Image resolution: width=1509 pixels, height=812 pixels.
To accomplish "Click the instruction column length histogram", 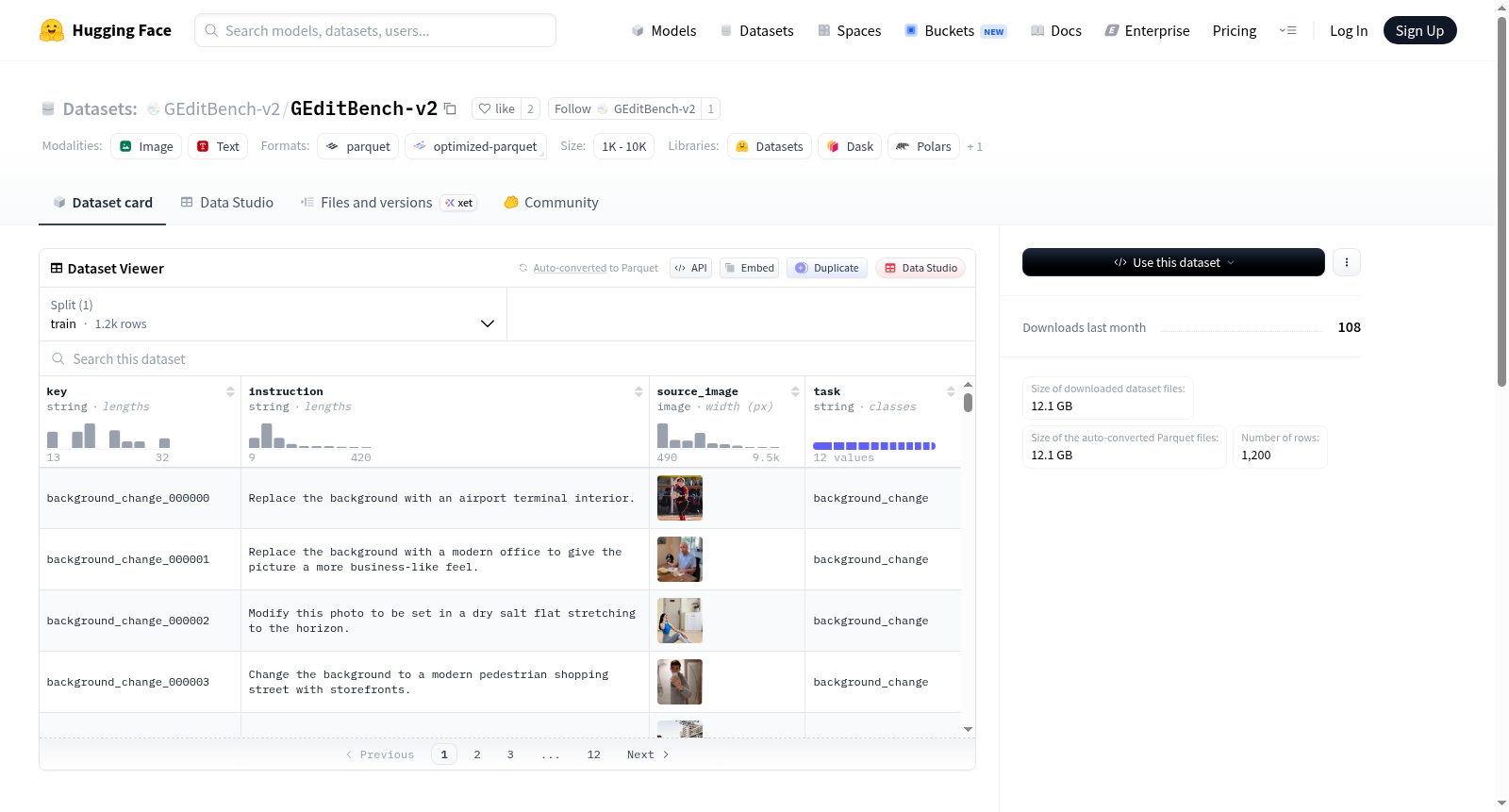I will point(310,436).
